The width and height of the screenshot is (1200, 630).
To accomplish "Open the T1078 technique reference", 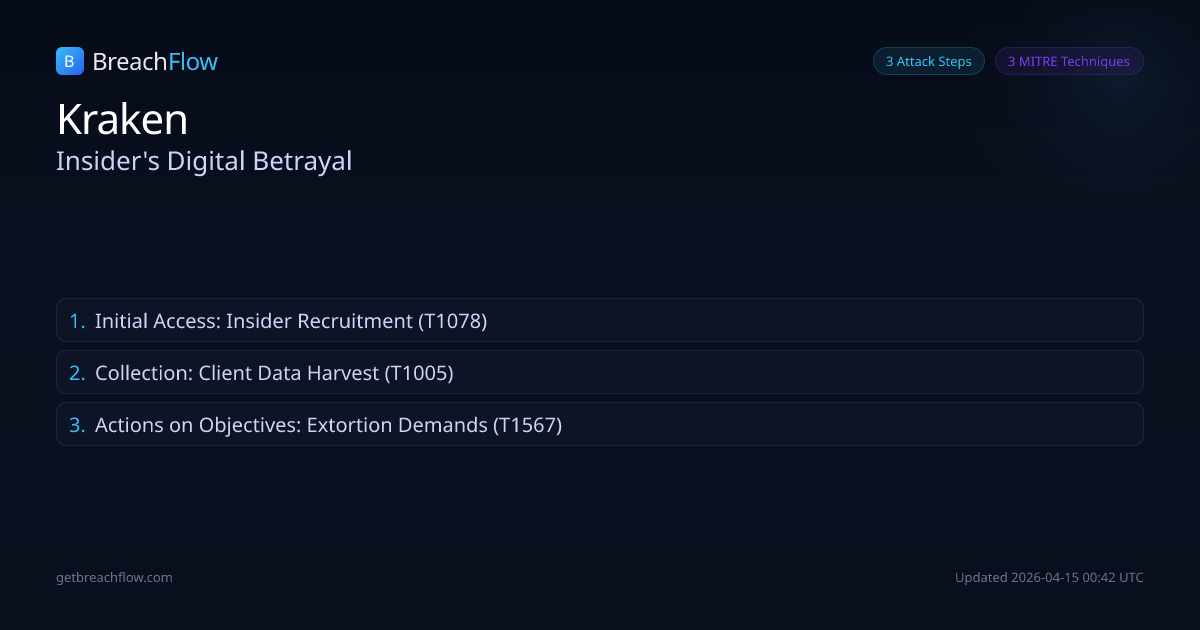I will [x=453, y=321].
